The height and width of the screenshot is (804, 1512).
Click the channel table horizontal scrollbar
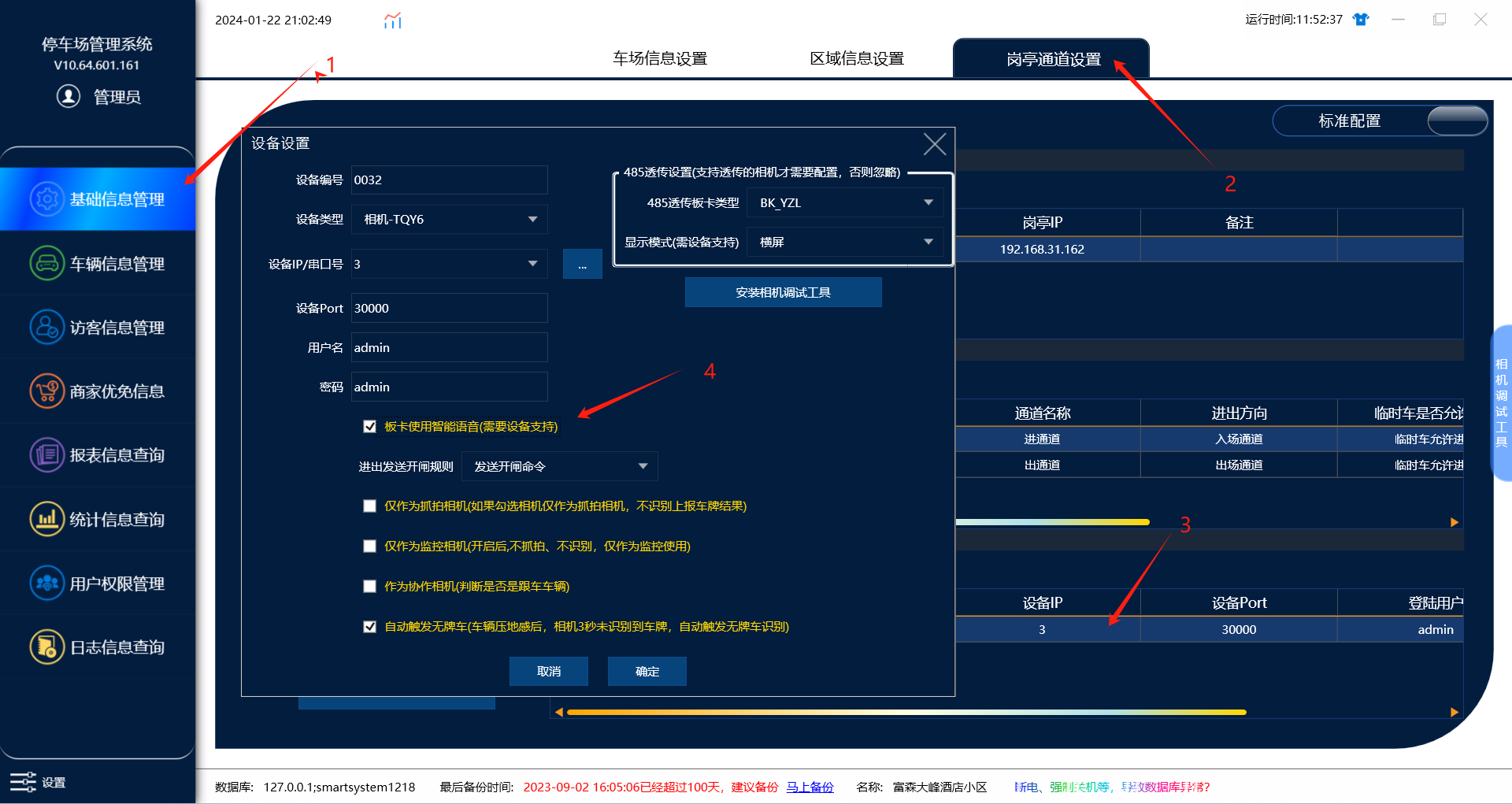[1052, 522]
